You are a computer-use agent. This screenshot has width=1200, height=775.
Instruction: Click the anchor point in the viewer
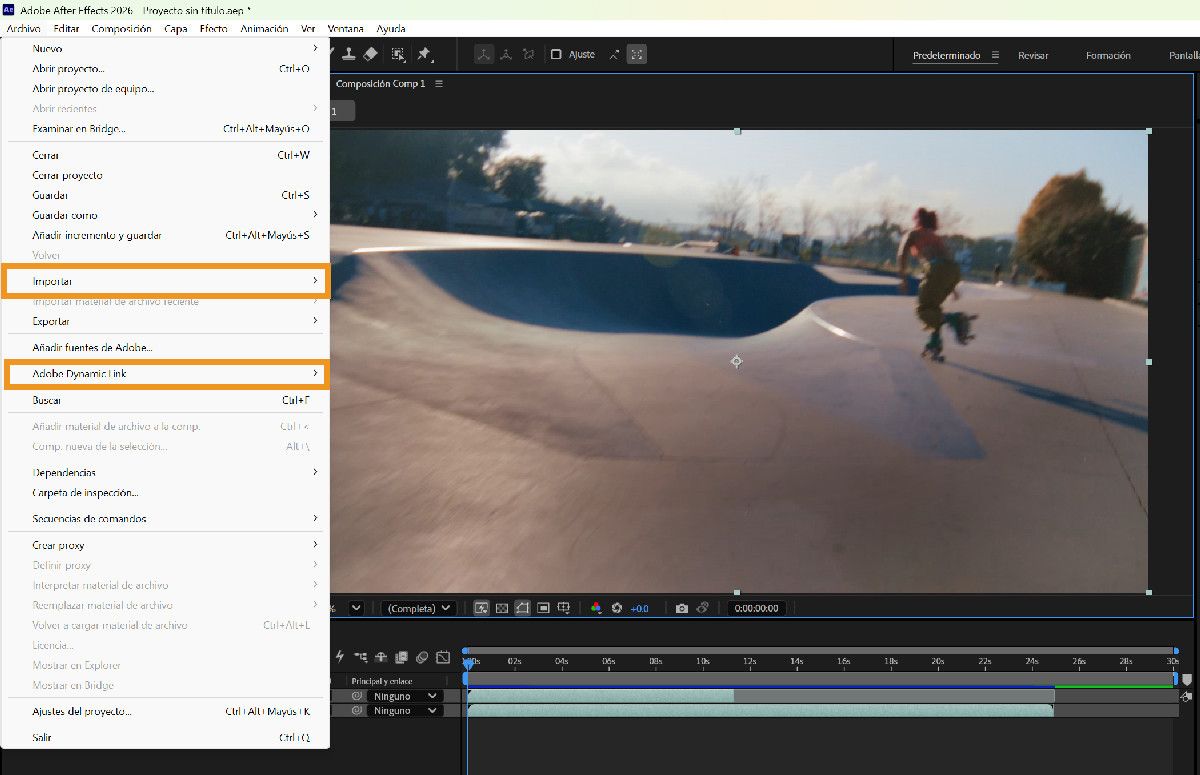point(736,361)
